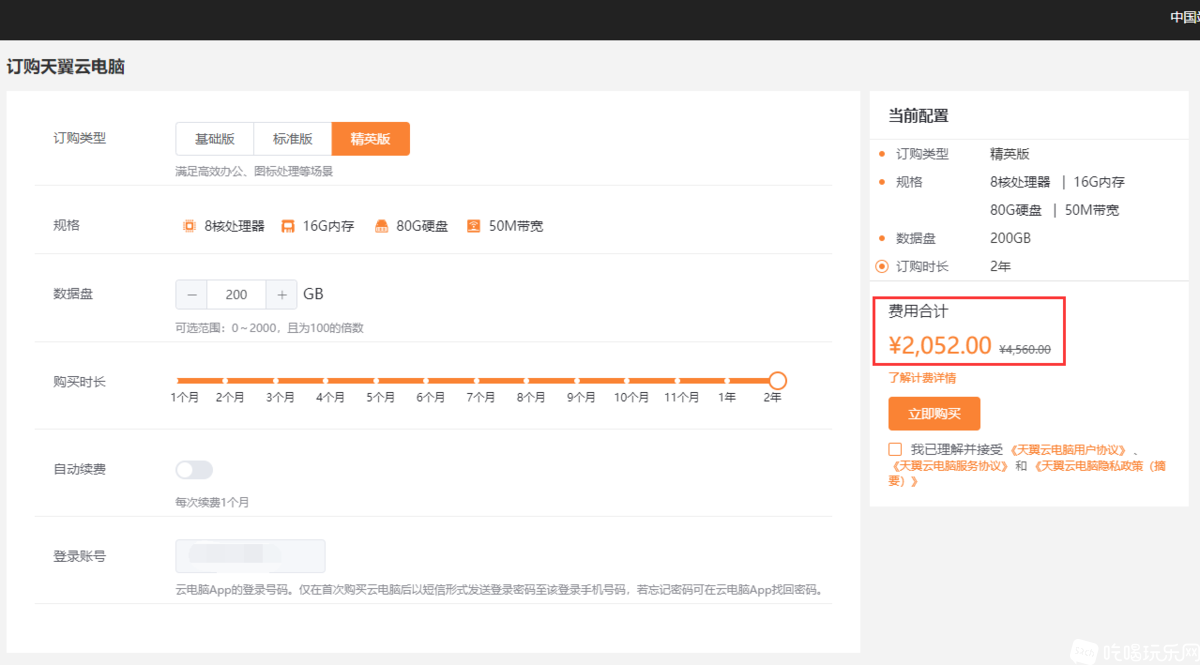Click the 80G硬盘 disk icon
Viewport: 1200px width, 665px height.
pyautogui.click(x=381, y=226)
